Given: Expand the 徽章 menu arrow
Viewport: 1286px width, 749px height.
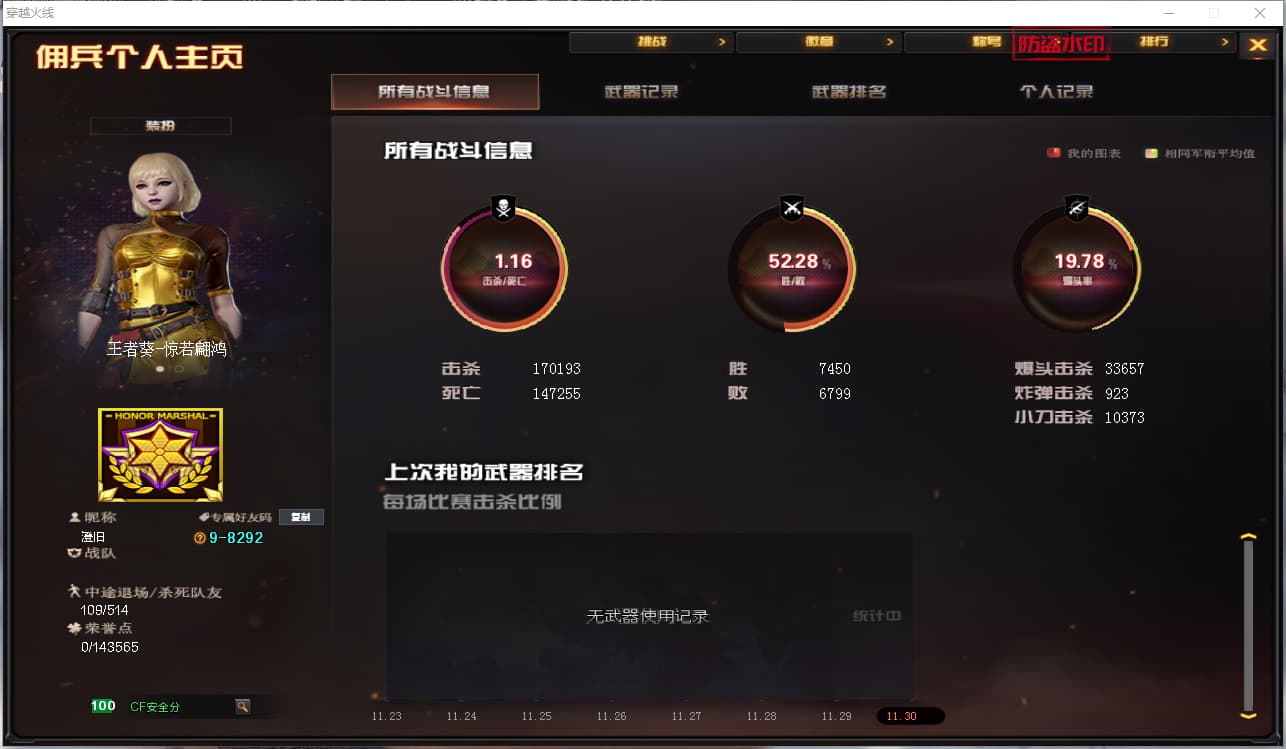Looking at the screenshot, I should (890, 42).
